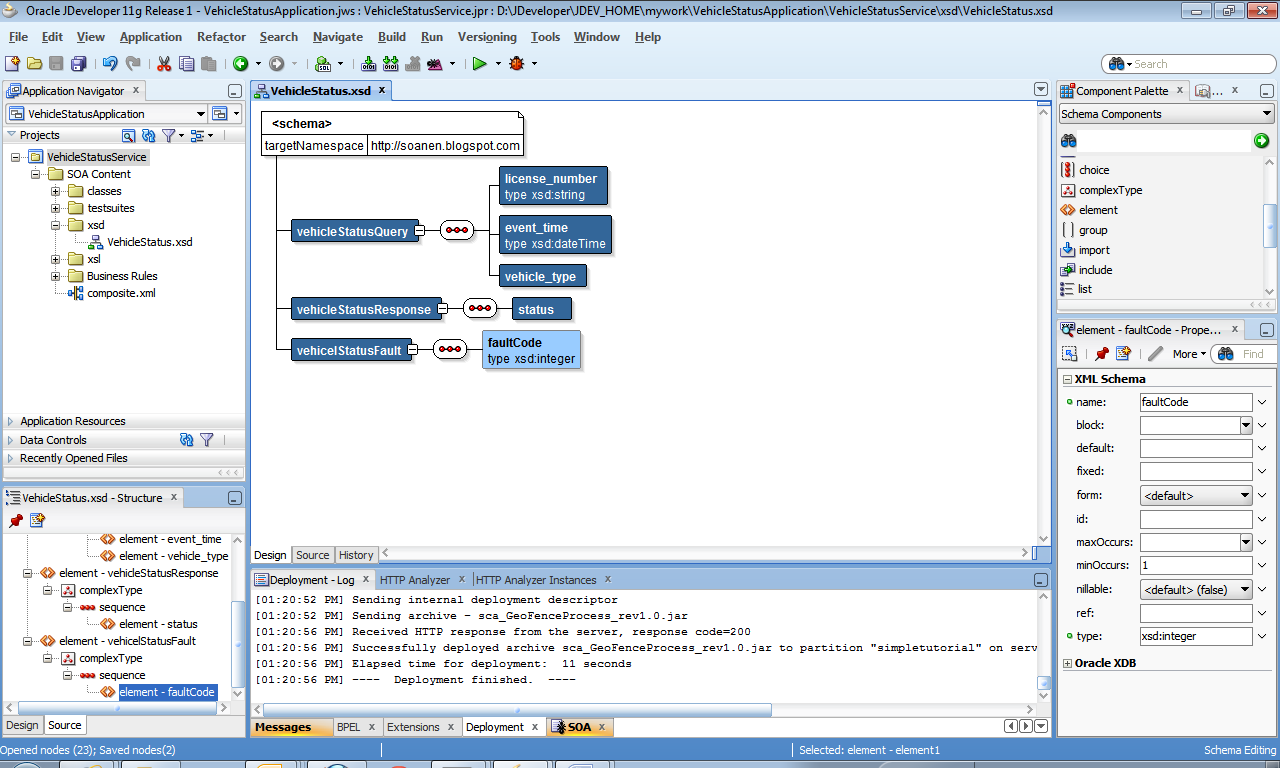
Task: Collapse the XML Schema properties section
Action: click(1067, 379)
